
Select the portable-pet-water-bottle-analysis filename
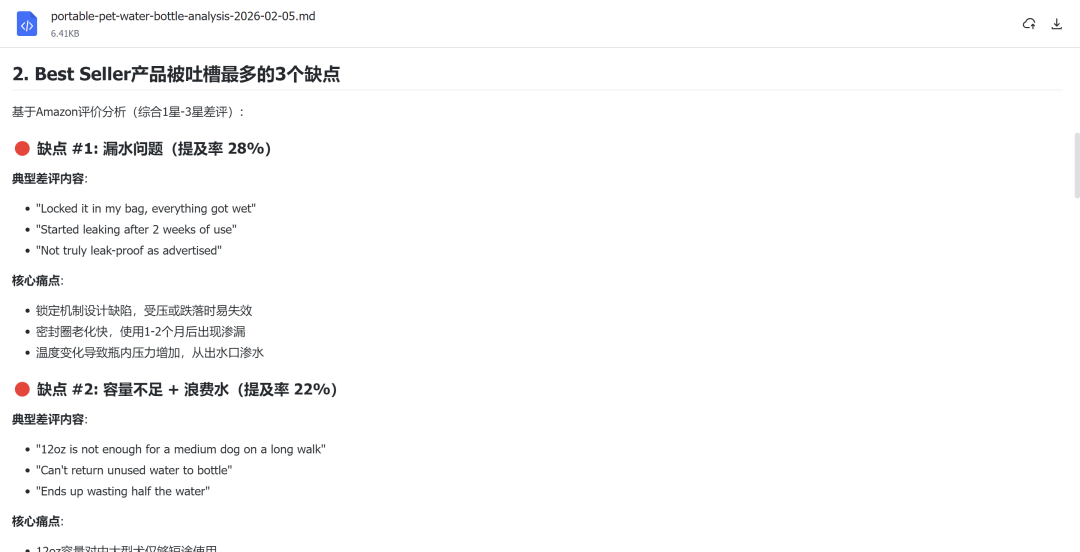183,16
